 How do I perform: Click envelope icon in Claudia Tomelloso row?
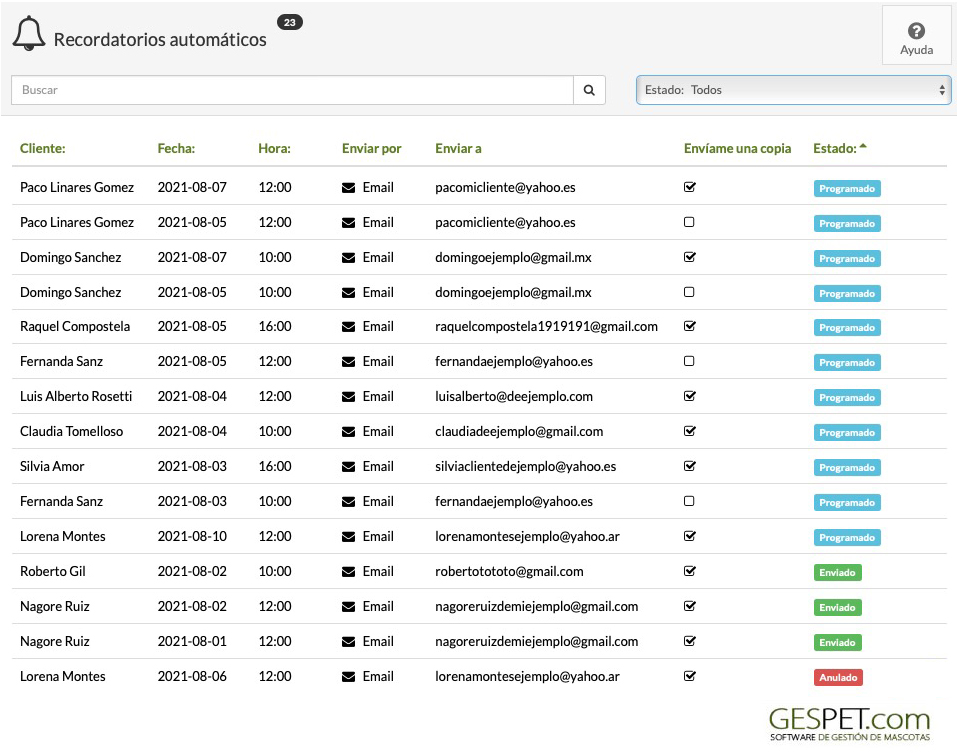(x=348, y=432)
